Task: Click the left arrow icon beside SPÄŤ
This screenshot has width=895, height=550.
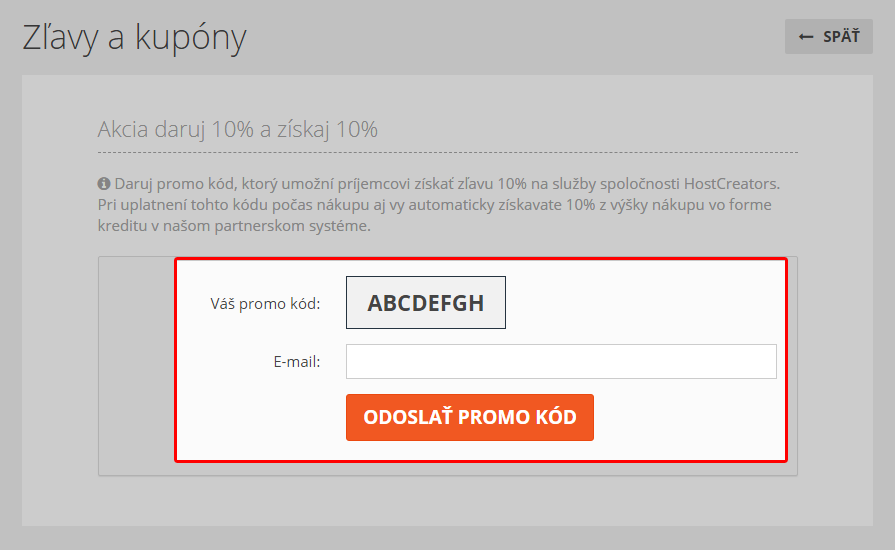Action: point(805,37)
